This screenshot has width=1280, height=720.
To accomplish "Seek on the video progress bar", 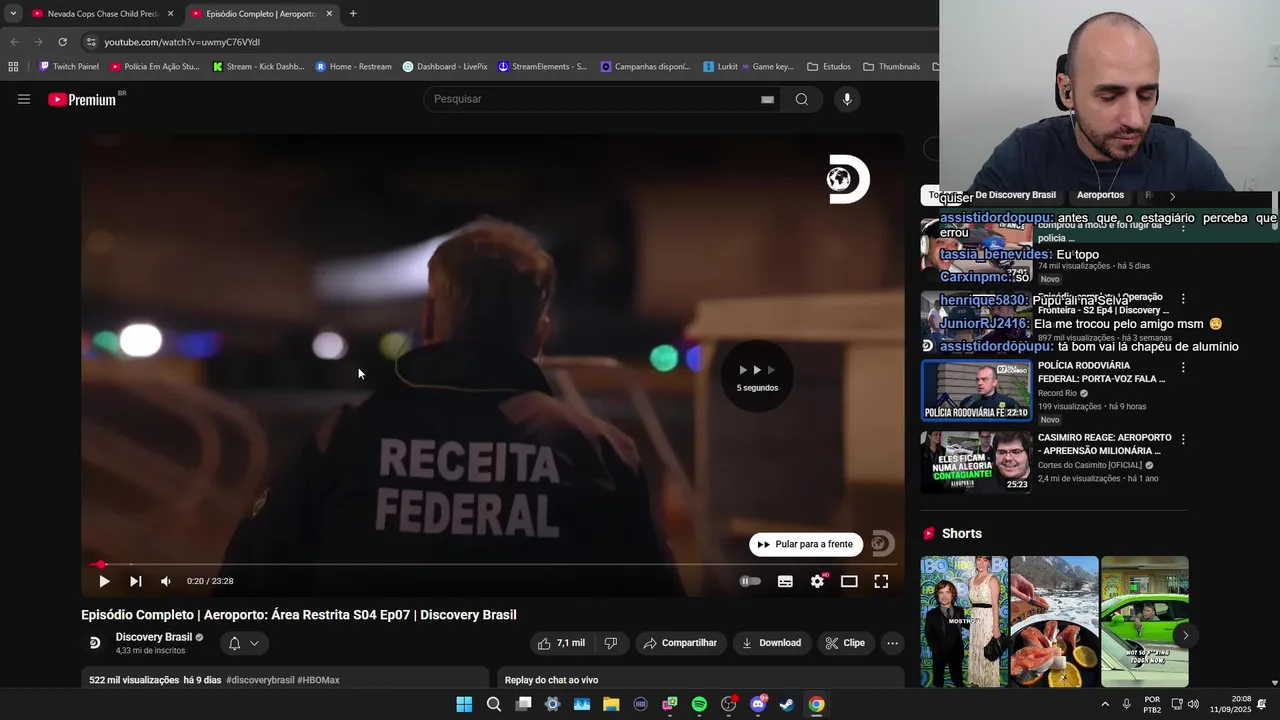I will click(x=493, y=564).
